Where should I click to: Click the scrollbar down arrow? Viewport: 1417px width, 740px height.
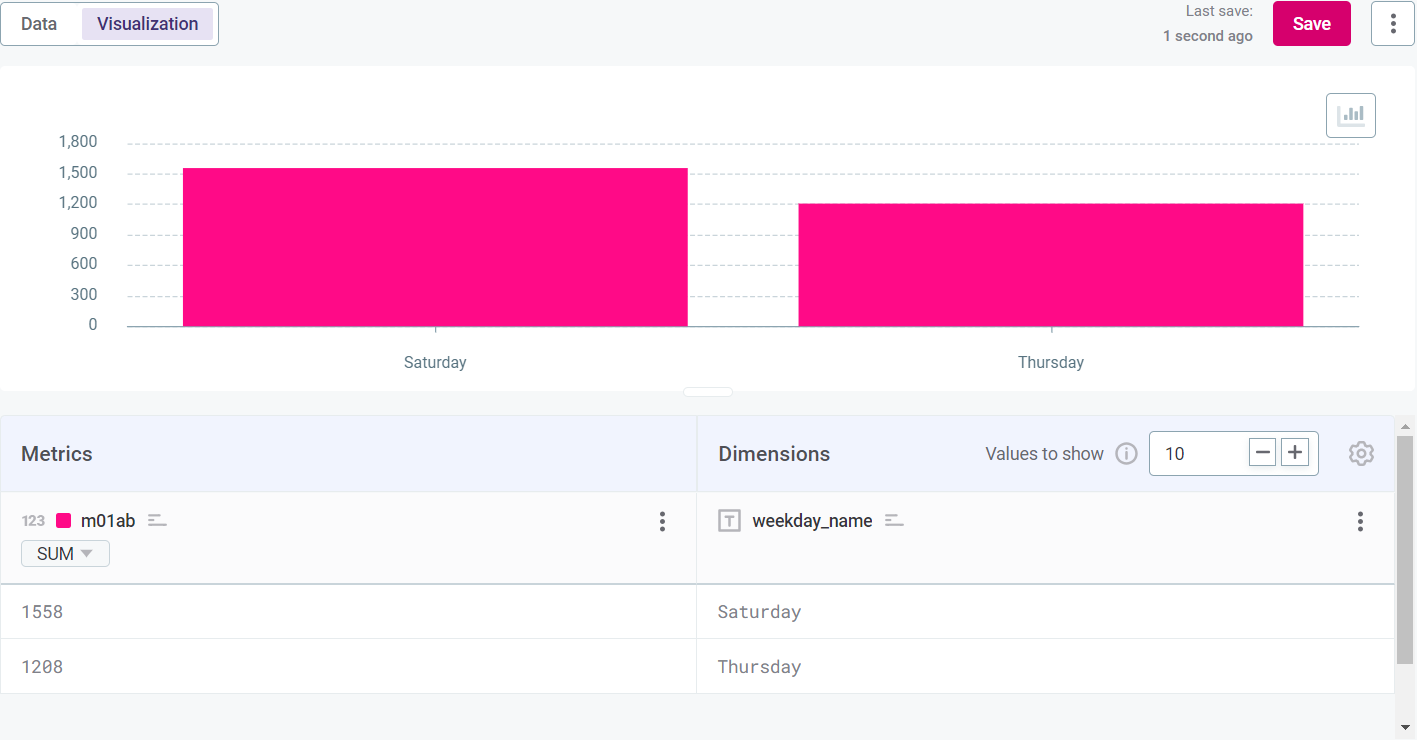coord(1405,727)
